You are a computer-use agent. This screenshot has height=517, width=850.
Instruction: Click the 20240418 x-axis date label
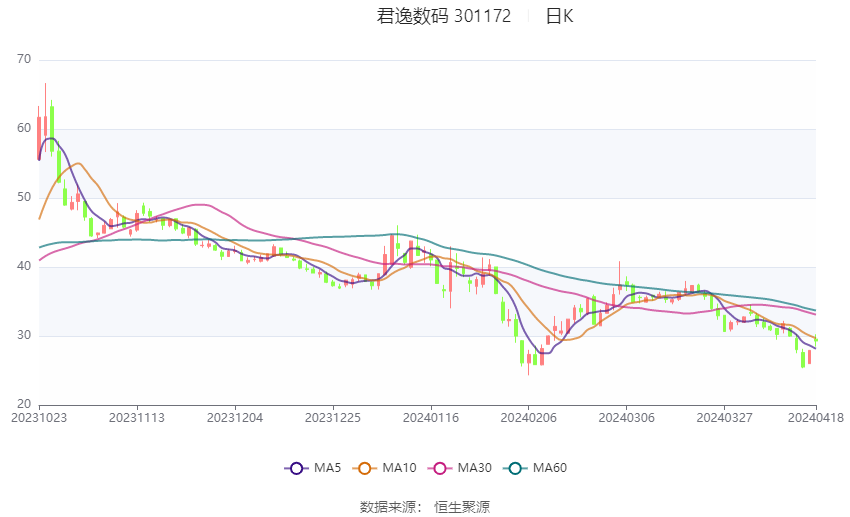(x=816, y=418)
